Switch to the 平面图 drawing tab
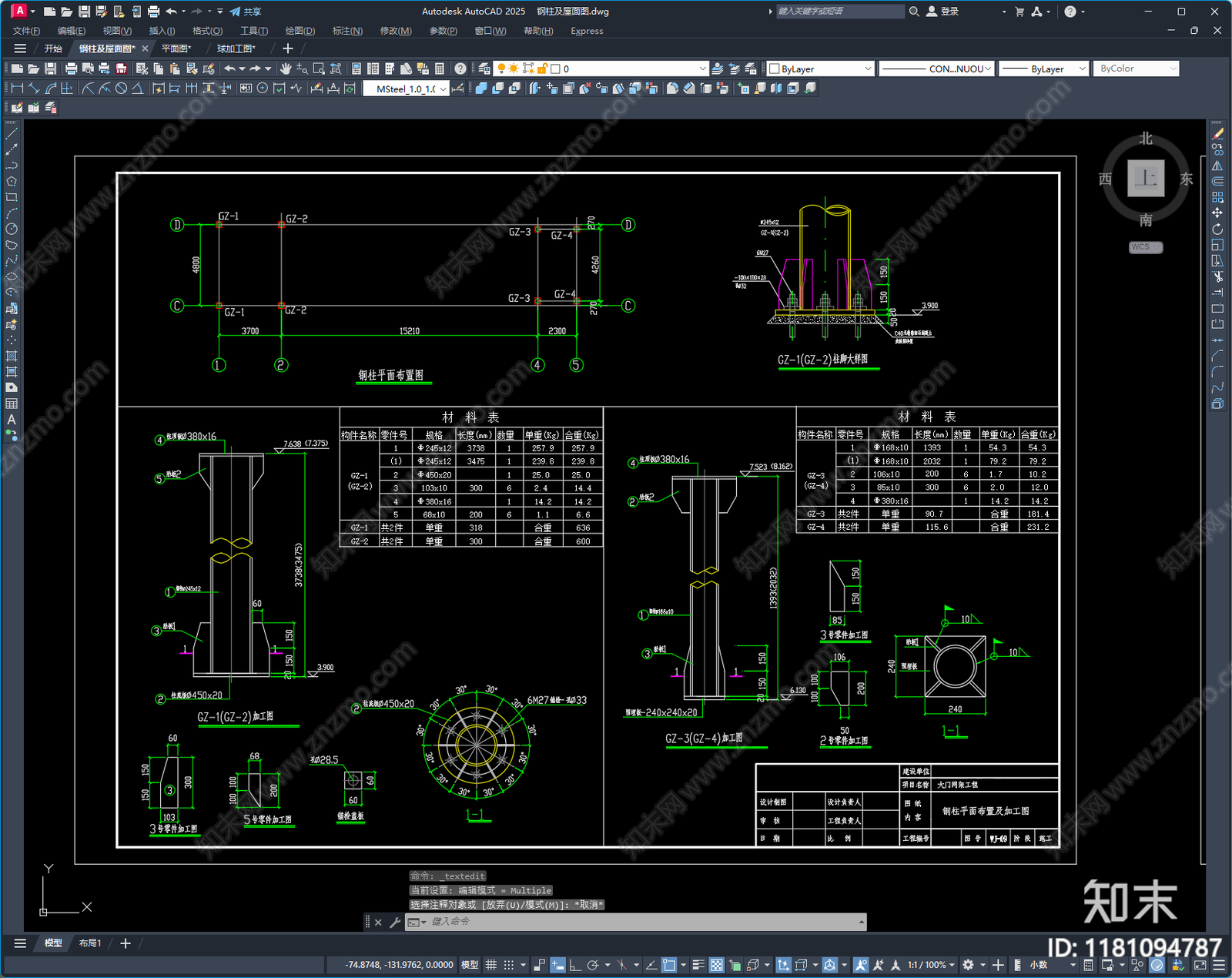 point(176,49)
